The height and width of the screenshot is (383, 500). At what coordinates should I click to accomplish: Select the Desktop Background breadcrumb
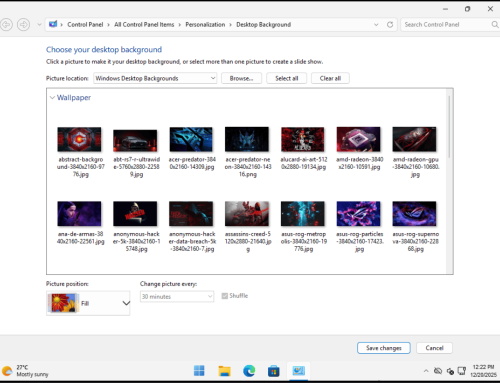click(x=263, y=25)
